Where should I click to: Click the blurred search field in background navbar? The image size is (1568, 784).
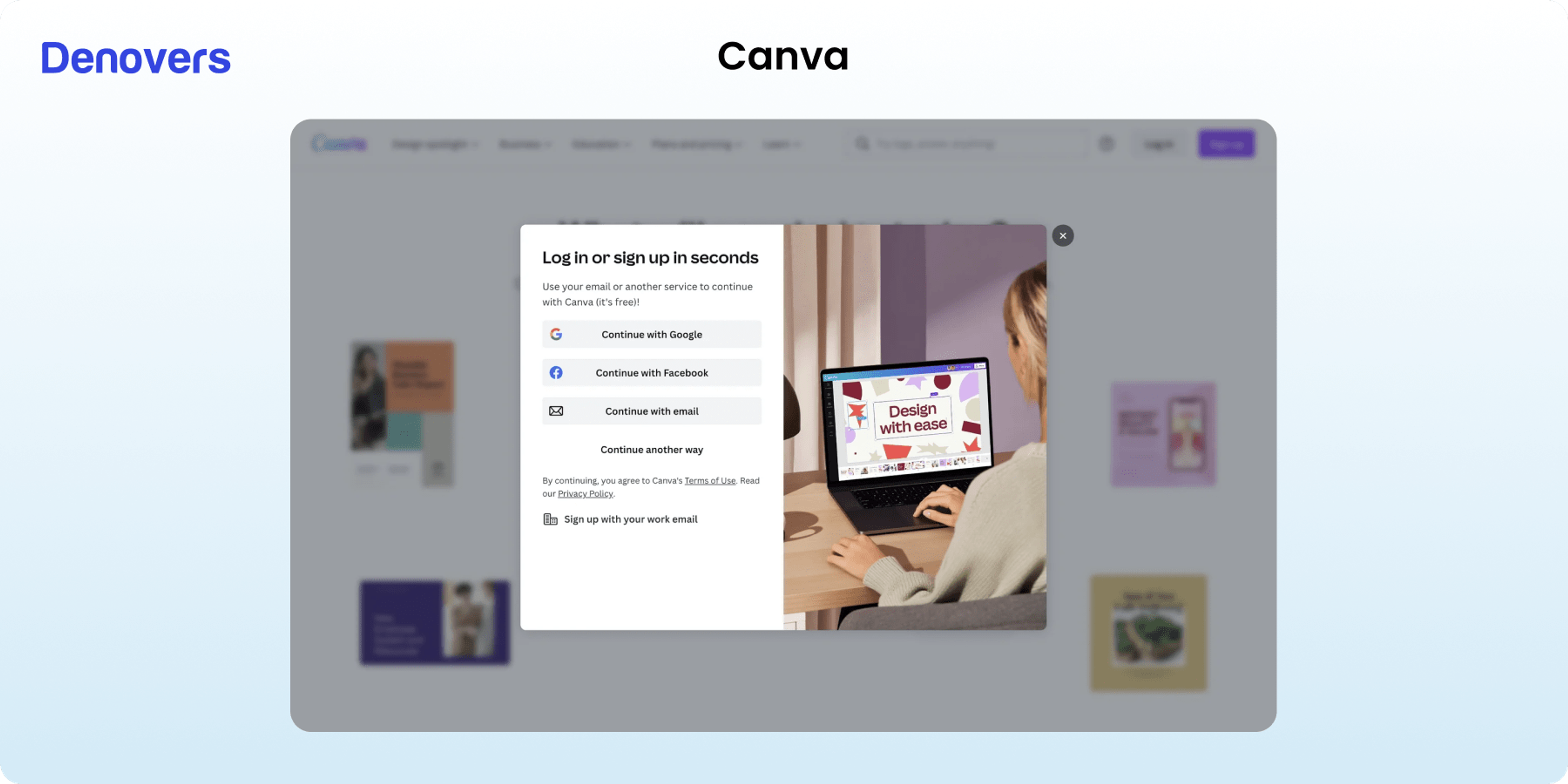(967, 144)
